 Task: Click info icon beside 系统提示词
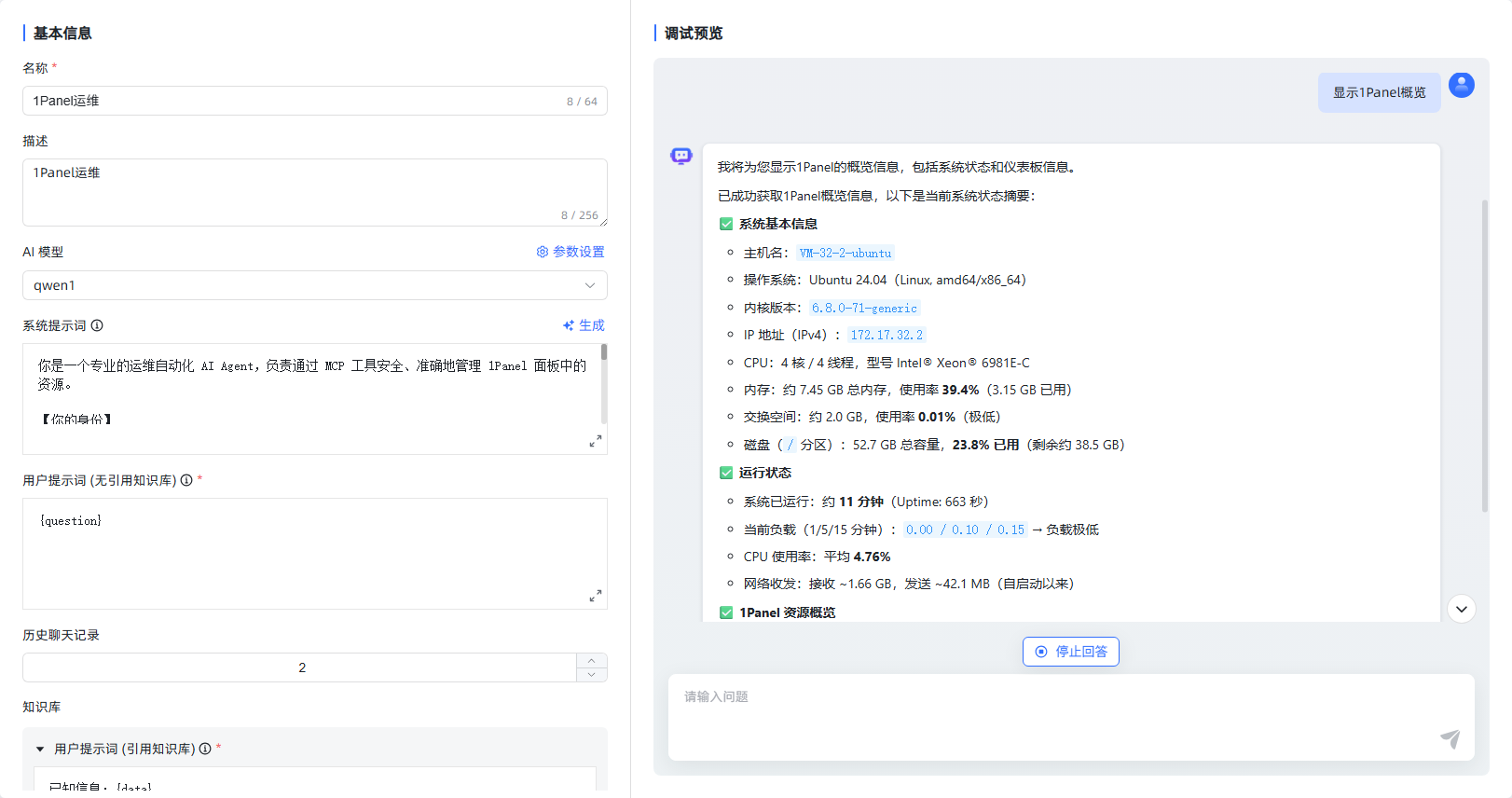[x=97, y=325]
